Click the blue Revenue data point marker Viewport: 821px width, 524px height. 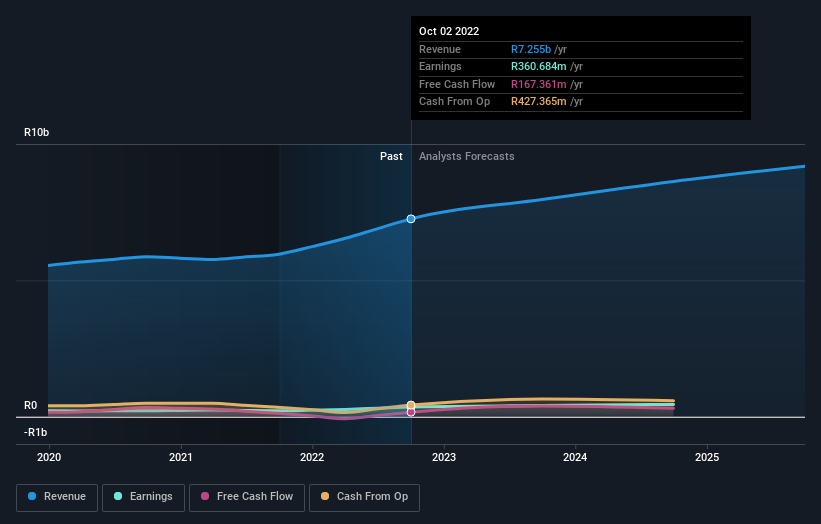pyautogui.click(x=411, y=219)
